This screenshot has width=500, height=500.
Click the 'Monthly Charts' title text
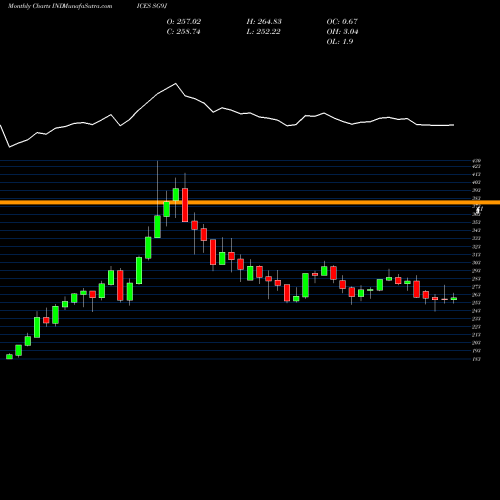pos(29,6)
